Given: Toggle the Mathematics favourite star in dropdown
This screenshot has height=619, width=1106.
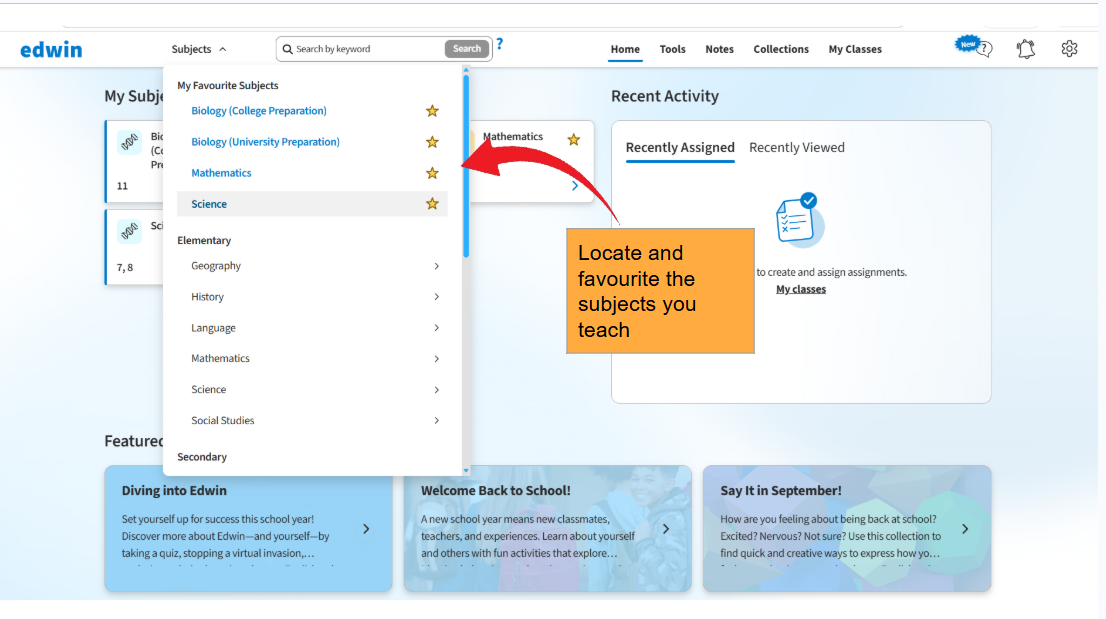Looking at the screenshot, I should pos(432,173).
